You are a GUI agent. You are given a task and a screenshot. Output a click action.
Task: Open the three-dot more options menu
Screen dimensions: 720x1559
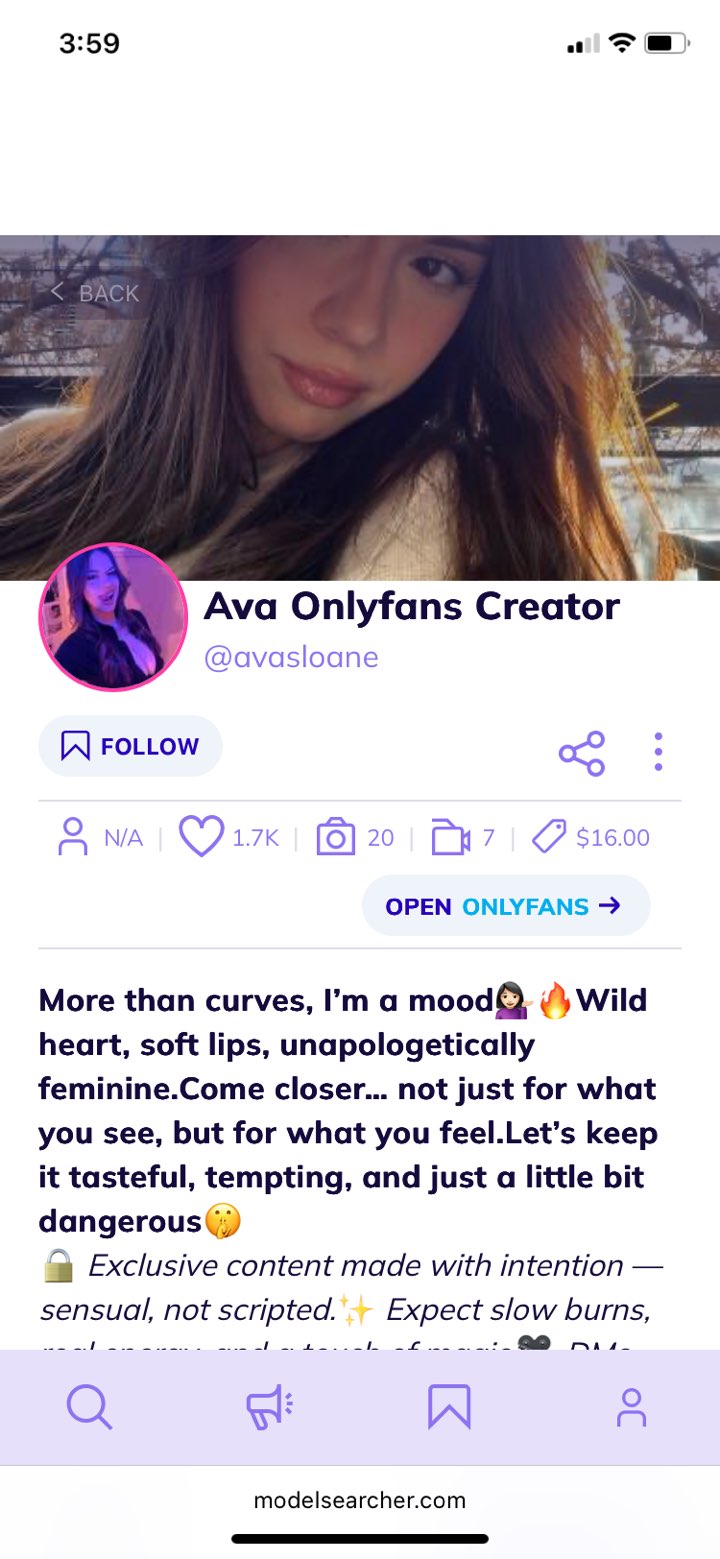[658, 752]
